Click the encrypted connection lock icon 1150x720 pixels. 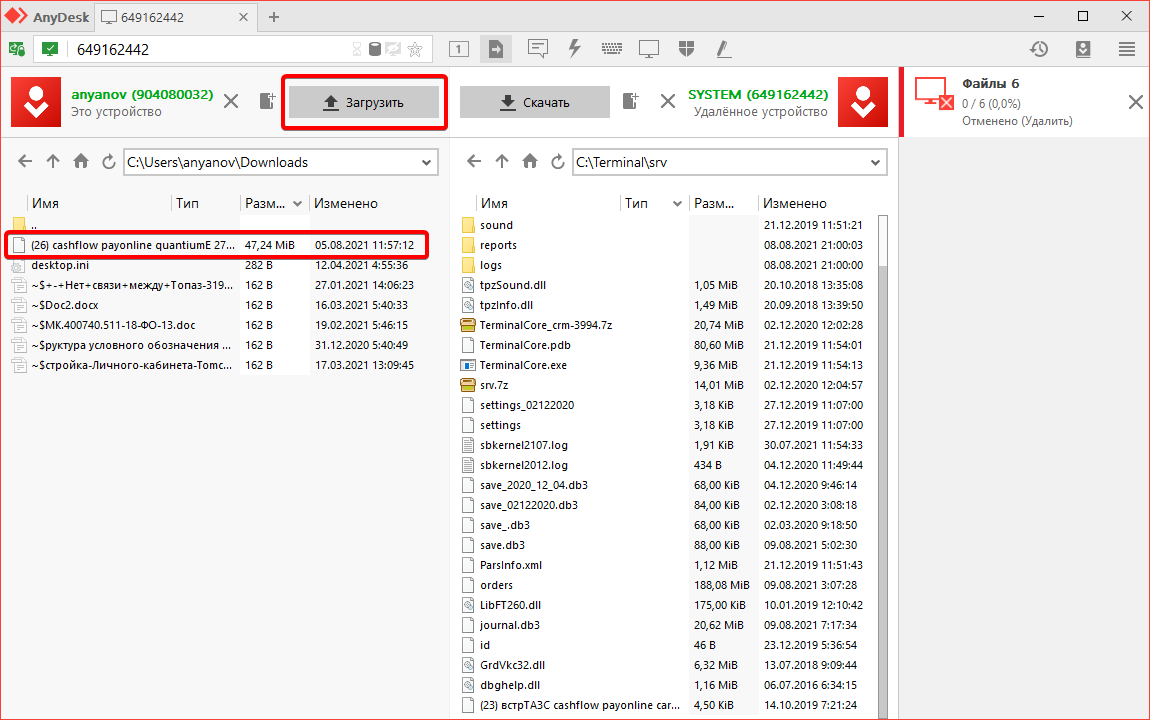(x=17, y=49)
